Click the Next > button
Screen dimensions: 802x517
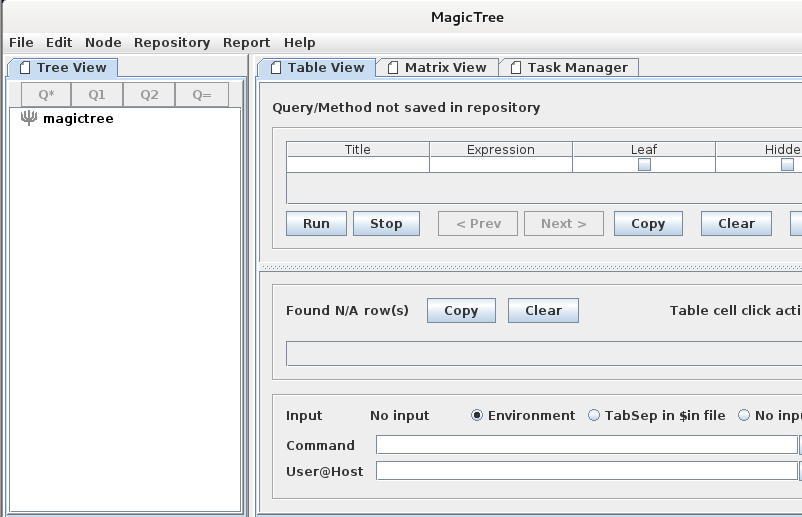coord(564,223)
